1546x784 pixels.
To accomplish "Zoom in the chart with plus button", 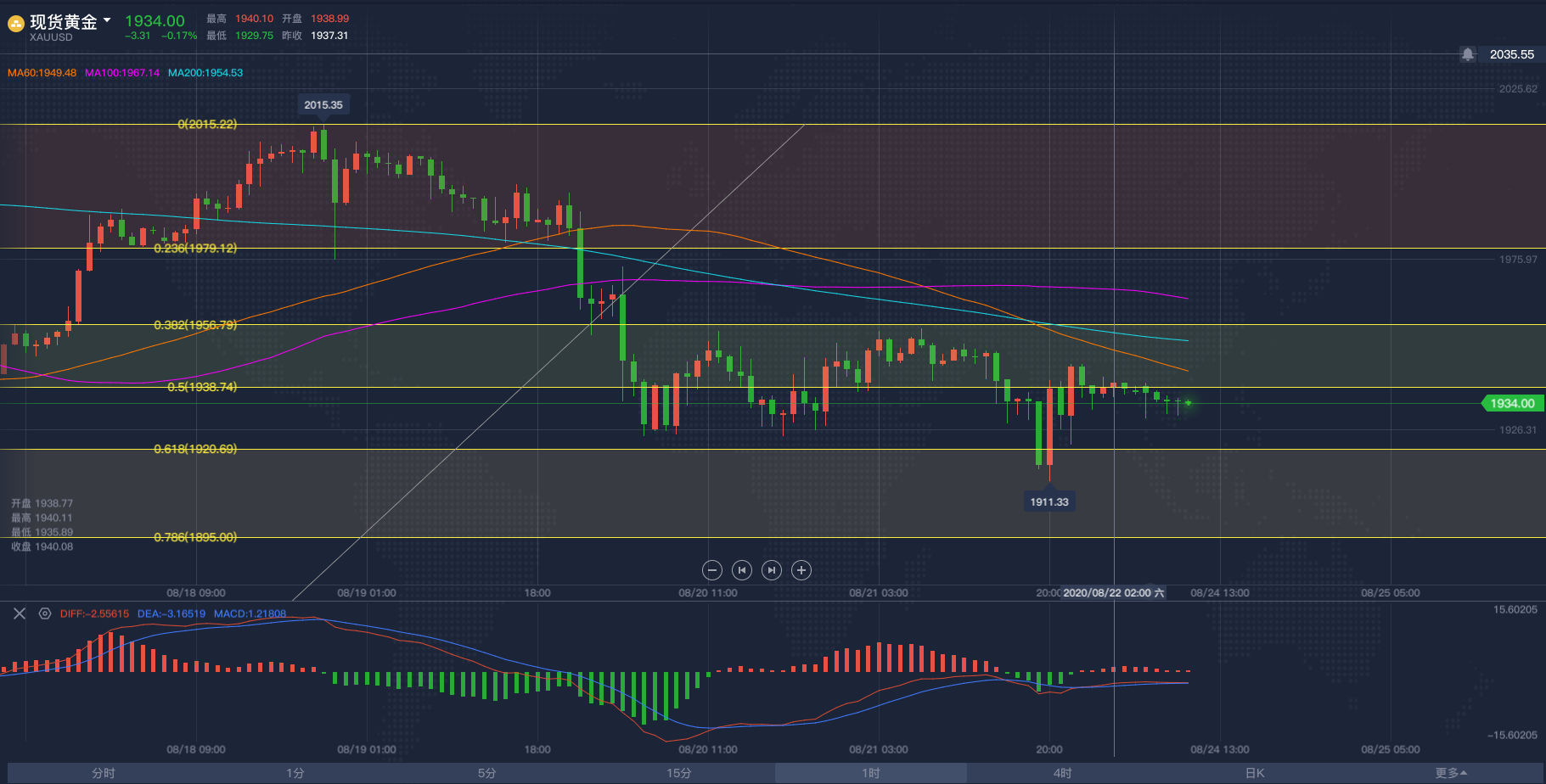I will click(x=801, y=570).
